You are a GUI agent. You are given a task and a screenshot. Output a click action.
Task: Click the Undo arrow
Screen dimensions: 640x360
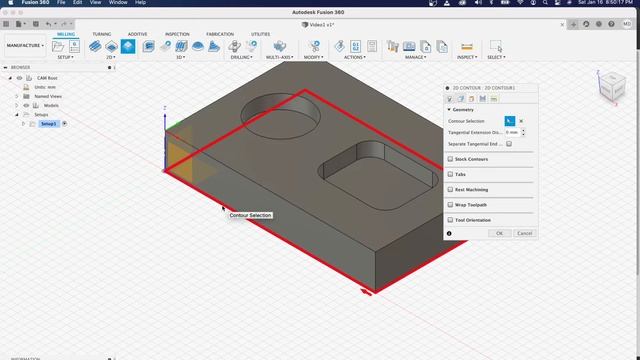click(48, 24)
